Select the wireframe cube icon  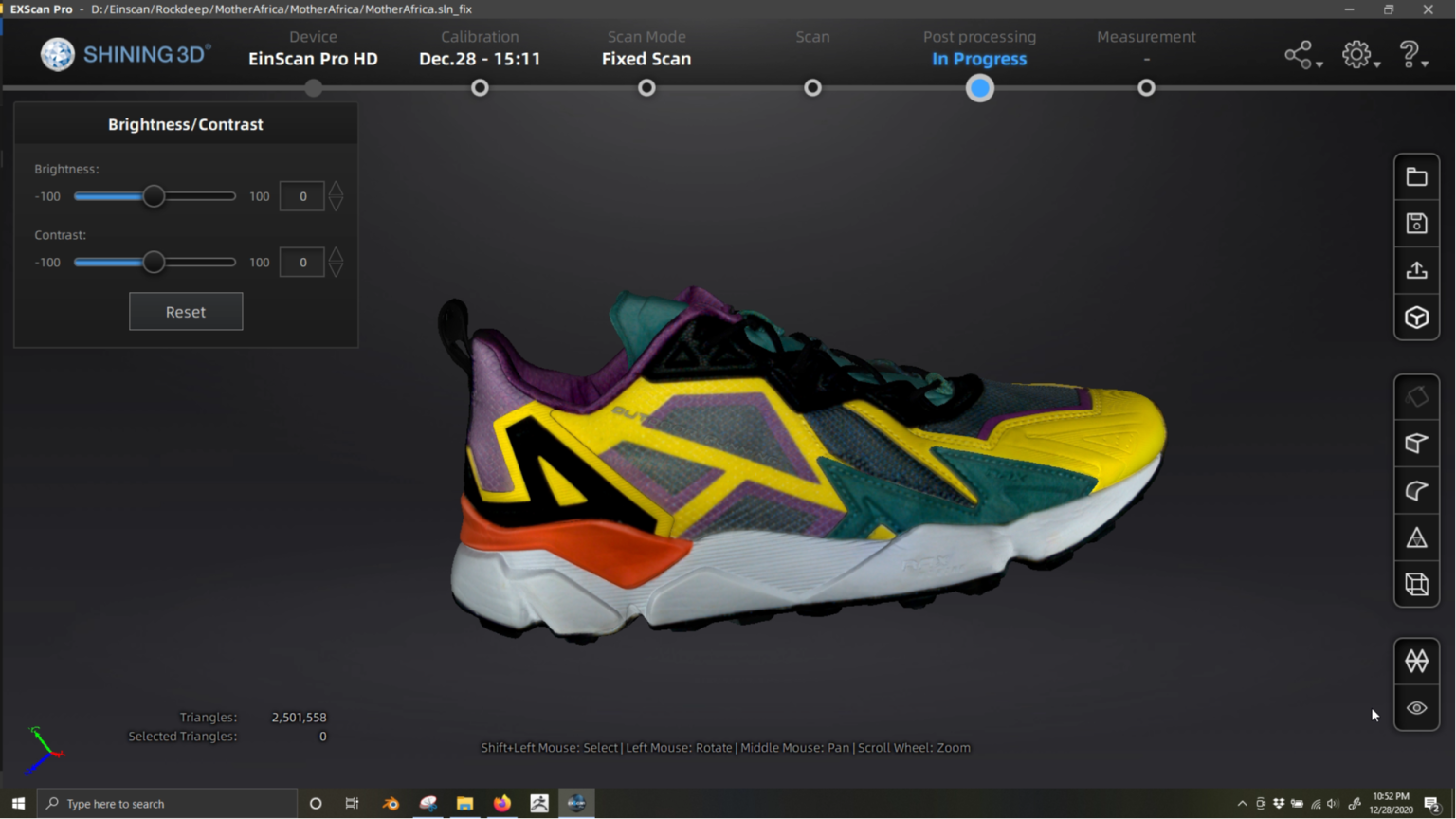click(1416, 585)
